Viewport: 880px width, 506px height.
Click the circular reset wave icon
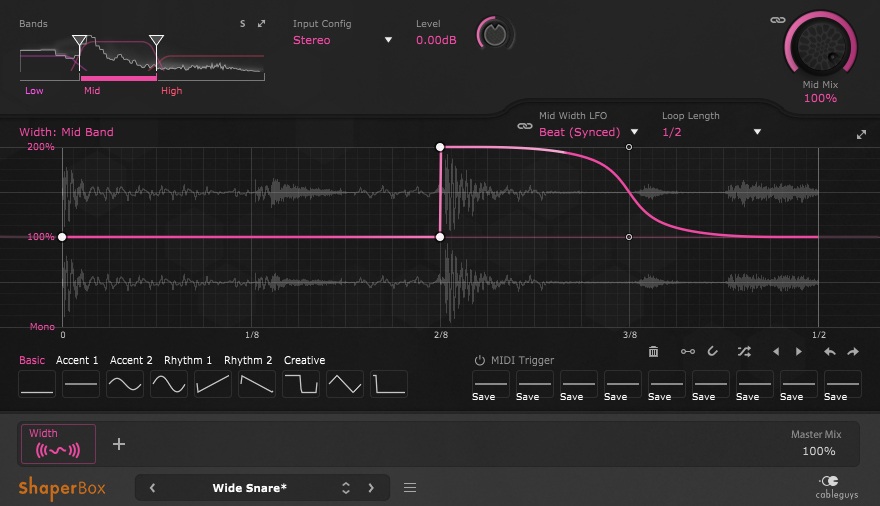click(713, 352)
